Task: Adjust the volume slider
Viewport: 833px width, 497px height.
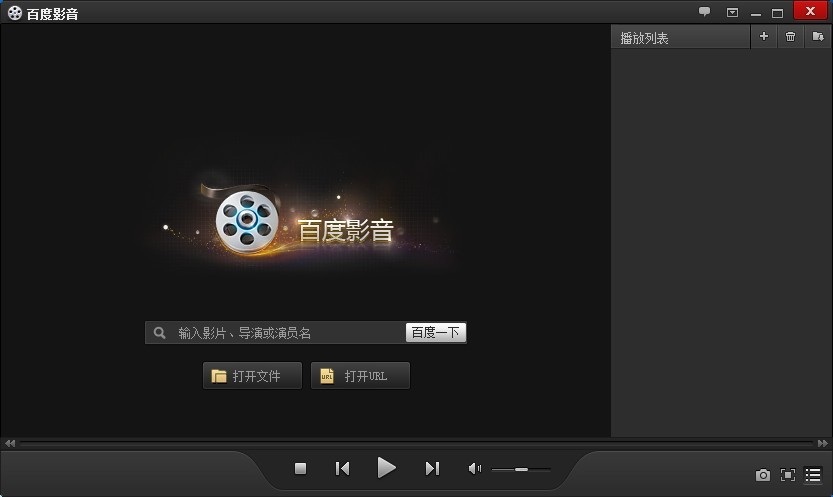Action: (520, 469)
